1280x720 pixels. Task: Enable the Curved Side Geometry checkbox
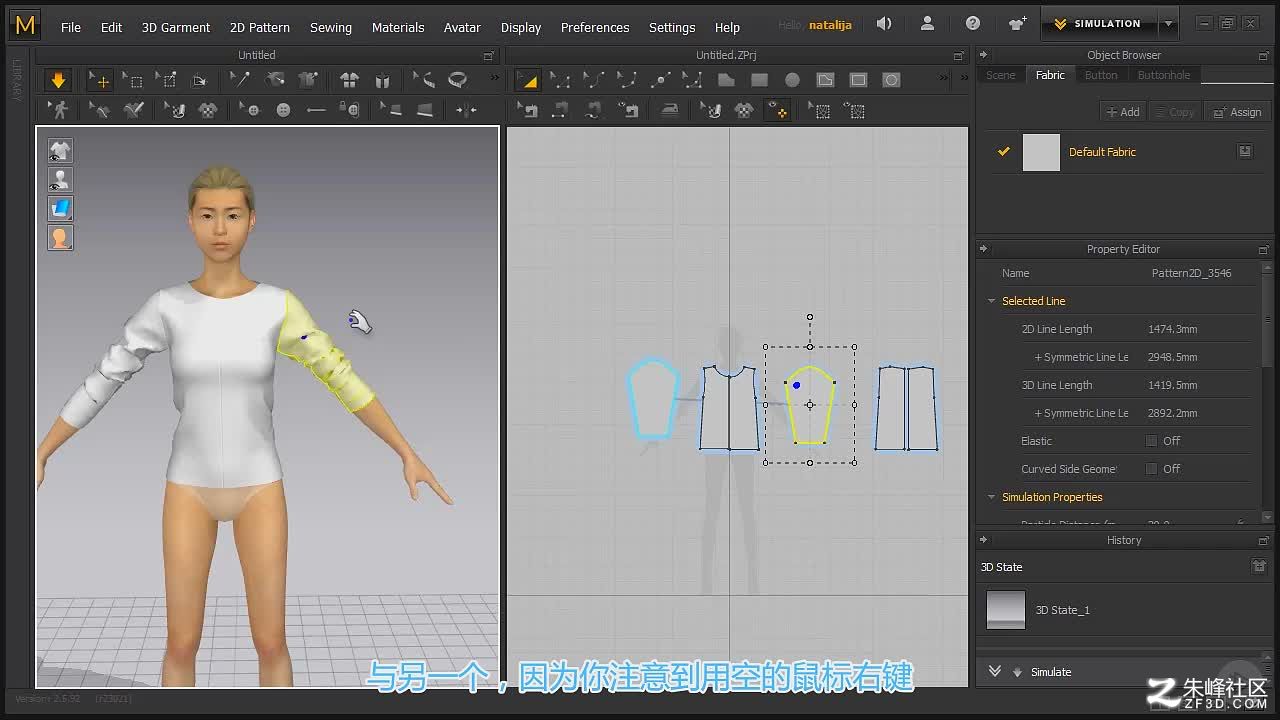1151,469
